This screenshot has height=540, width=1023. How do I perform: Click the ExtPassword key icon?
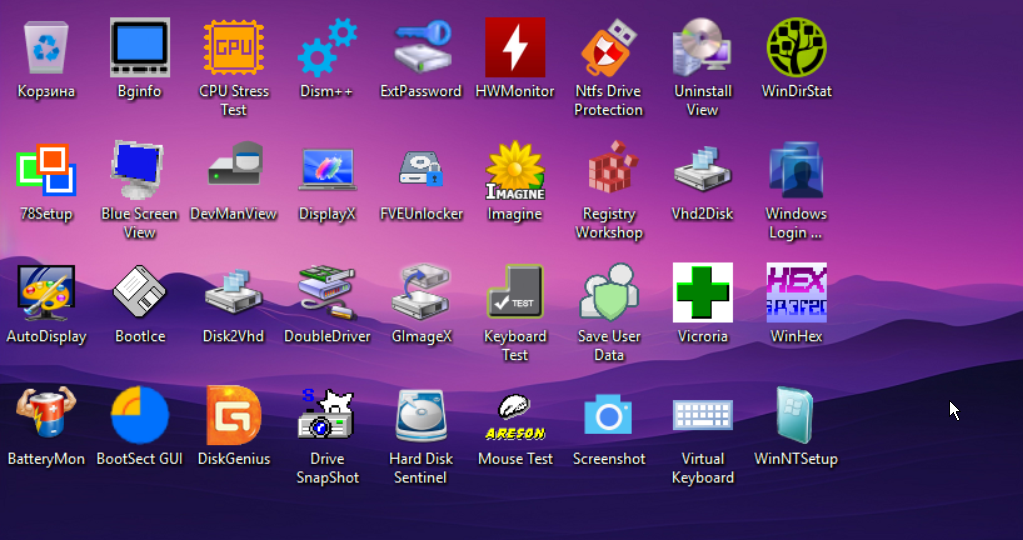(422, 46)
